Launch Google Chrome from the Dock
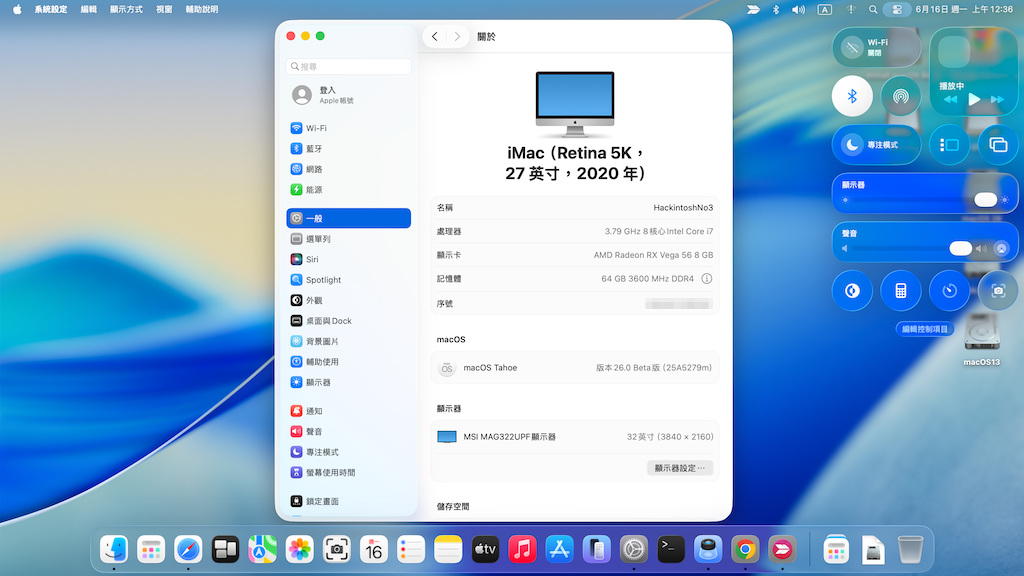 [745, 549]
